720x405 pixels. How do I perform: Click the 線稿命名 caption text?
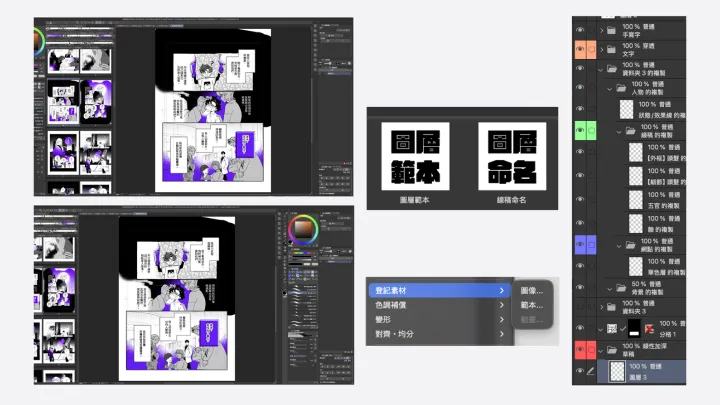512,200
